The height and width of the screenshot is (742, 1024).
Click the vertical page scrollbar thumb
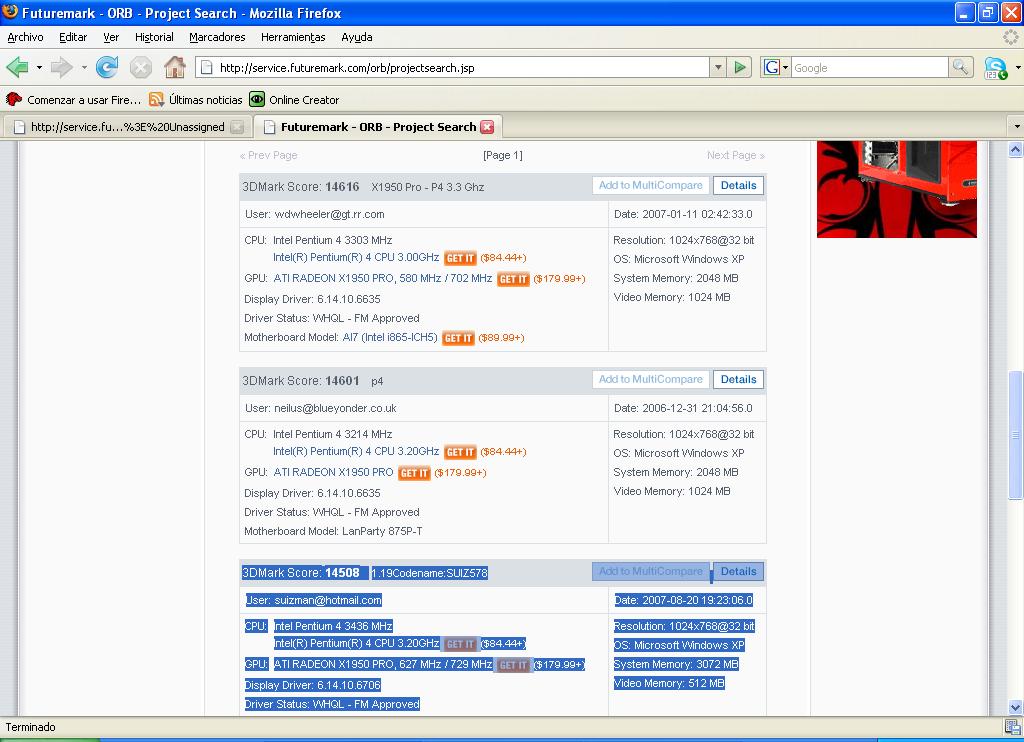coord(1015,435)
